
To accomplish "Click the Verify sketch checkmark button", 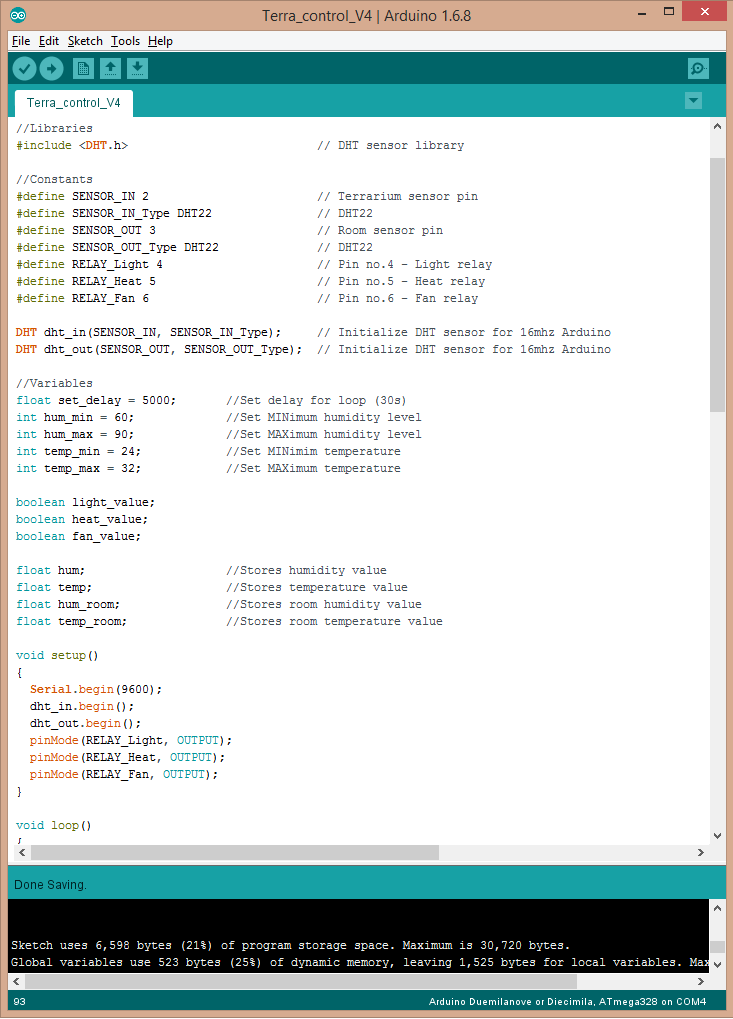I will coord(25,68).
